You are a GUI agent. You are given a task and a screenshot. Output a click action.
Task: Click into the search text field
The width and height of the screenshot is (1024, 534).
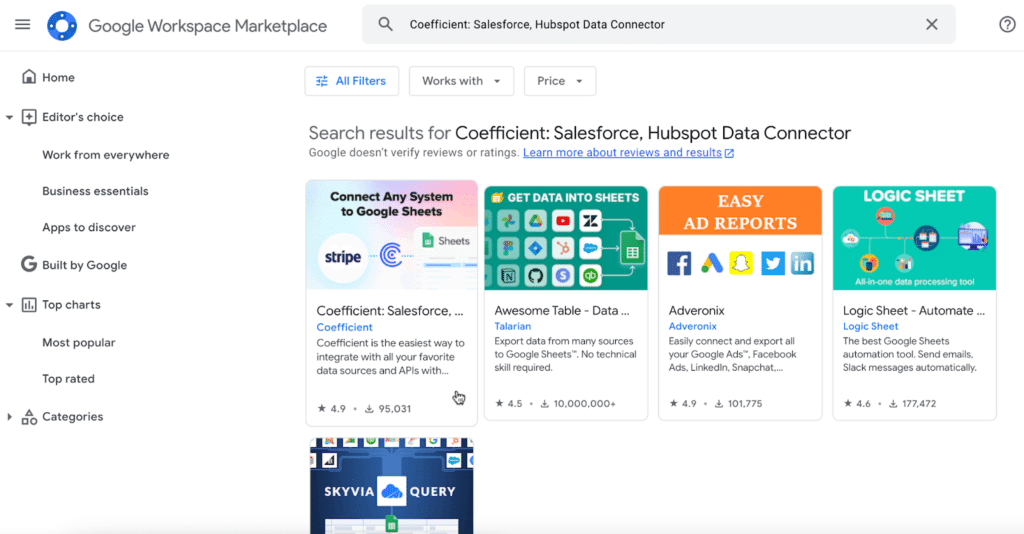[x=650, y=25]
